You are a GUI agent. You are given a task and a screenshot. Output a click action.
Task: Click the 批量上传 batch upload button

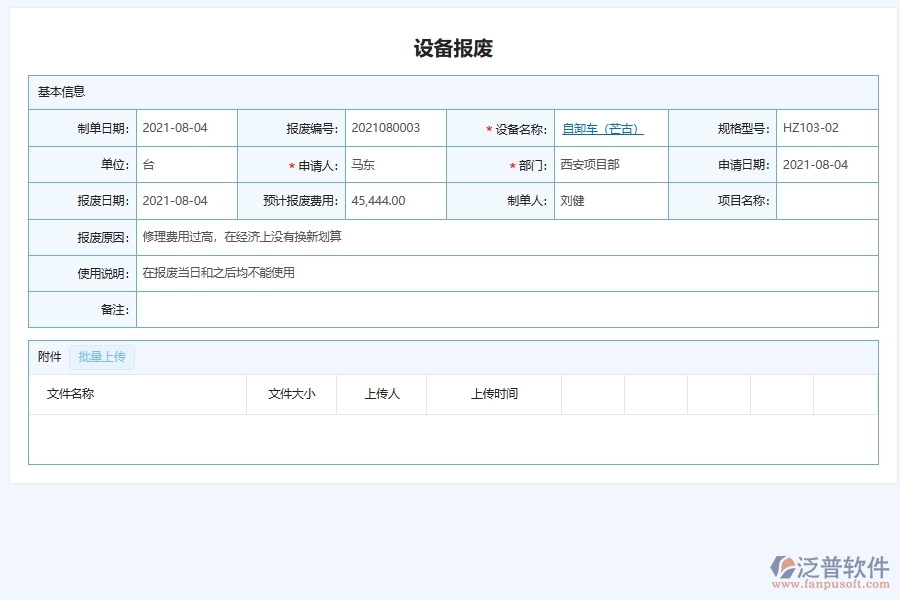point(100,357)
